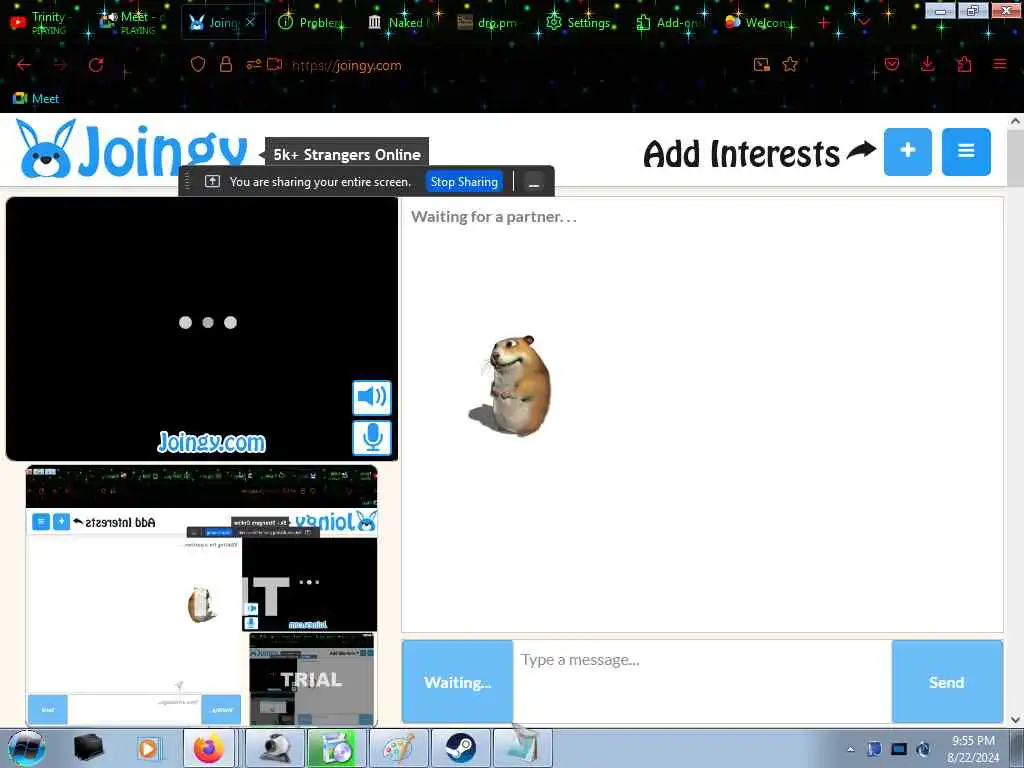Click the tracking protection shield icon
The width and height of the screenshot is (1024, 768).
198,65
